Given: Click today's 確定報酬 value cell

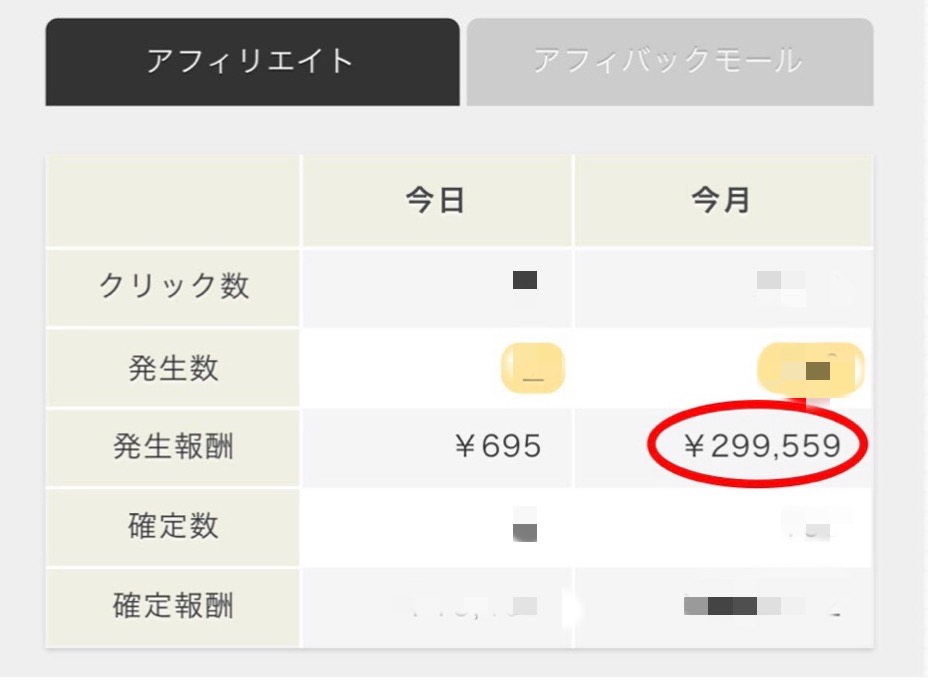Looking at the screenshot, I should [437, 607].
